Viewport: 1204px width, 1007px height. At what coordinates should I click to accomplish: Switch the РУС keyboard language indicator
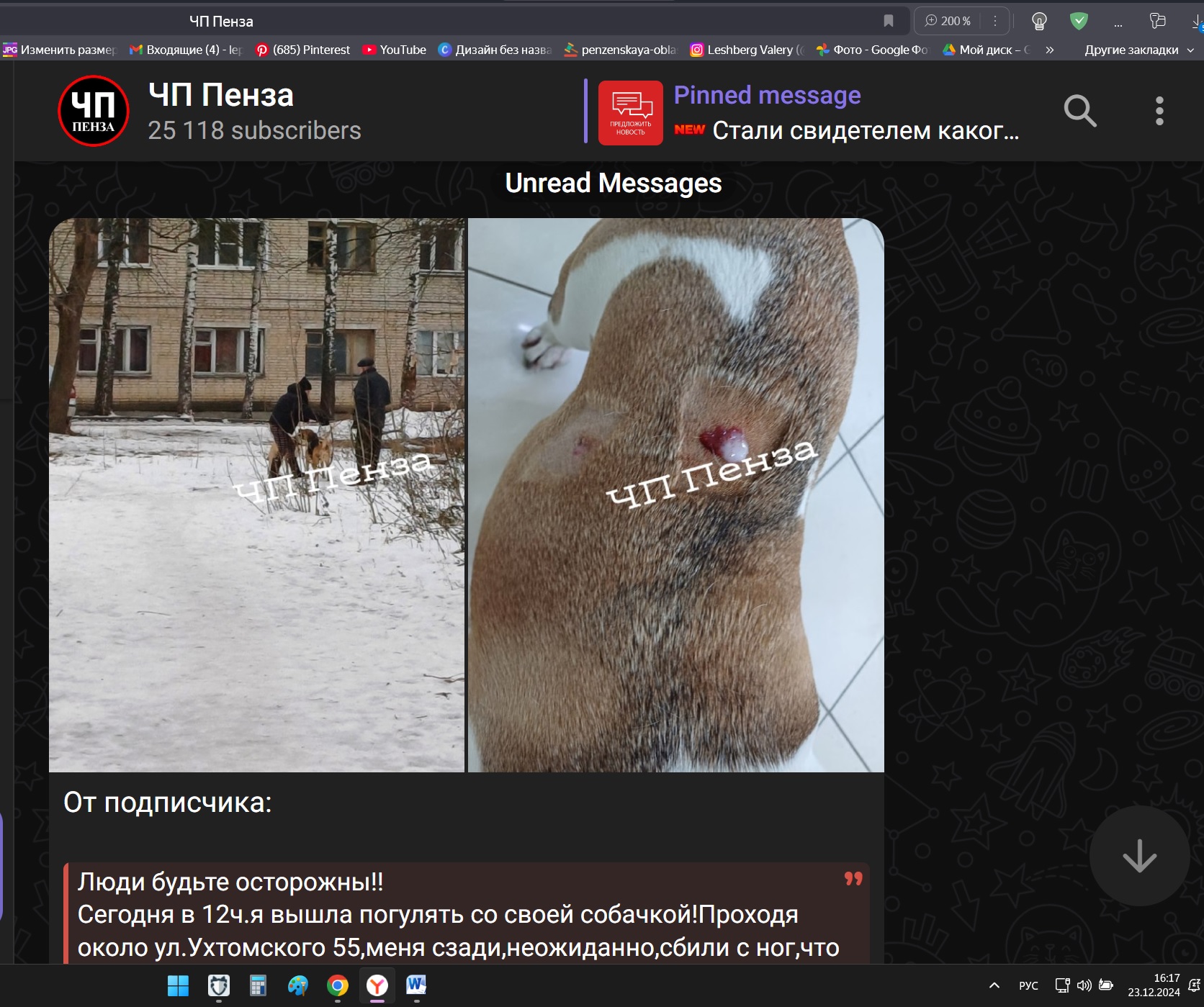pos(1028,985)
